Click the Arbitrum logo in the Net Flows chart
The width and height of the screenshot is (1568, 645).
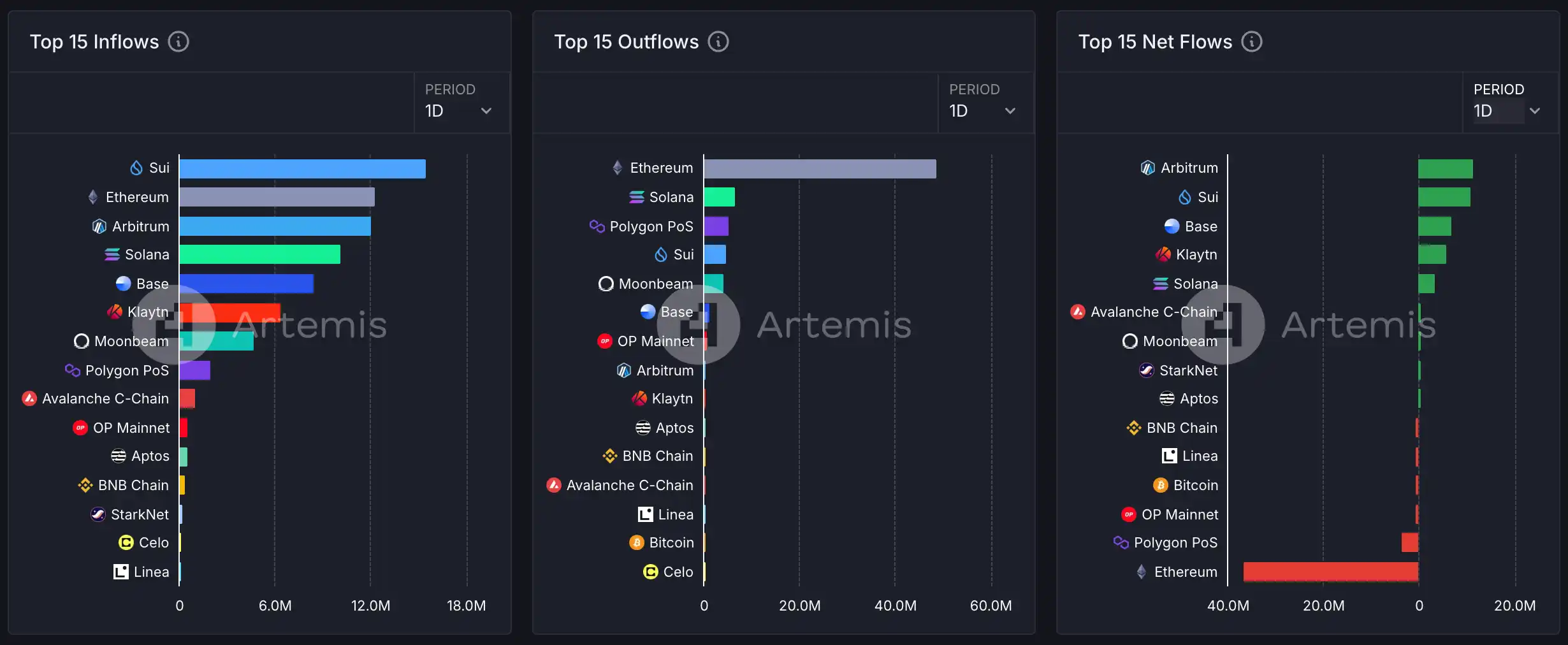click(1147, 168)
